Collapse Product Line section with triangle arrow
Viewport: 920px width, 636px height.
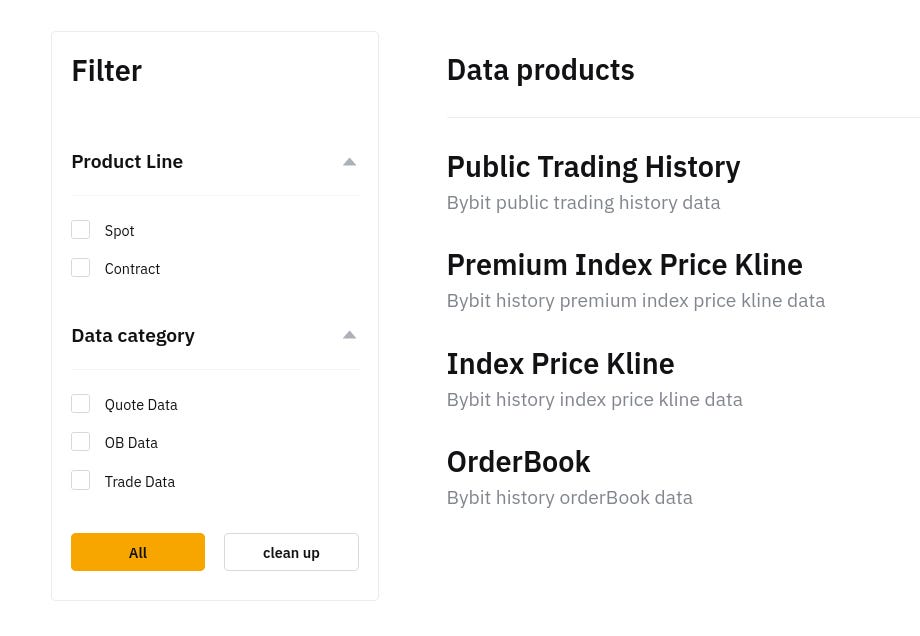(x=349, y=162)
